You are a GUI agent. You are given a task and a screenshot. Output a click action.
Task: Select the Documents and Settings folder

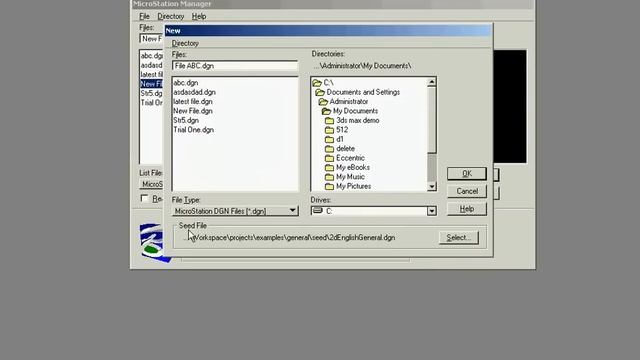coord(358,92)
